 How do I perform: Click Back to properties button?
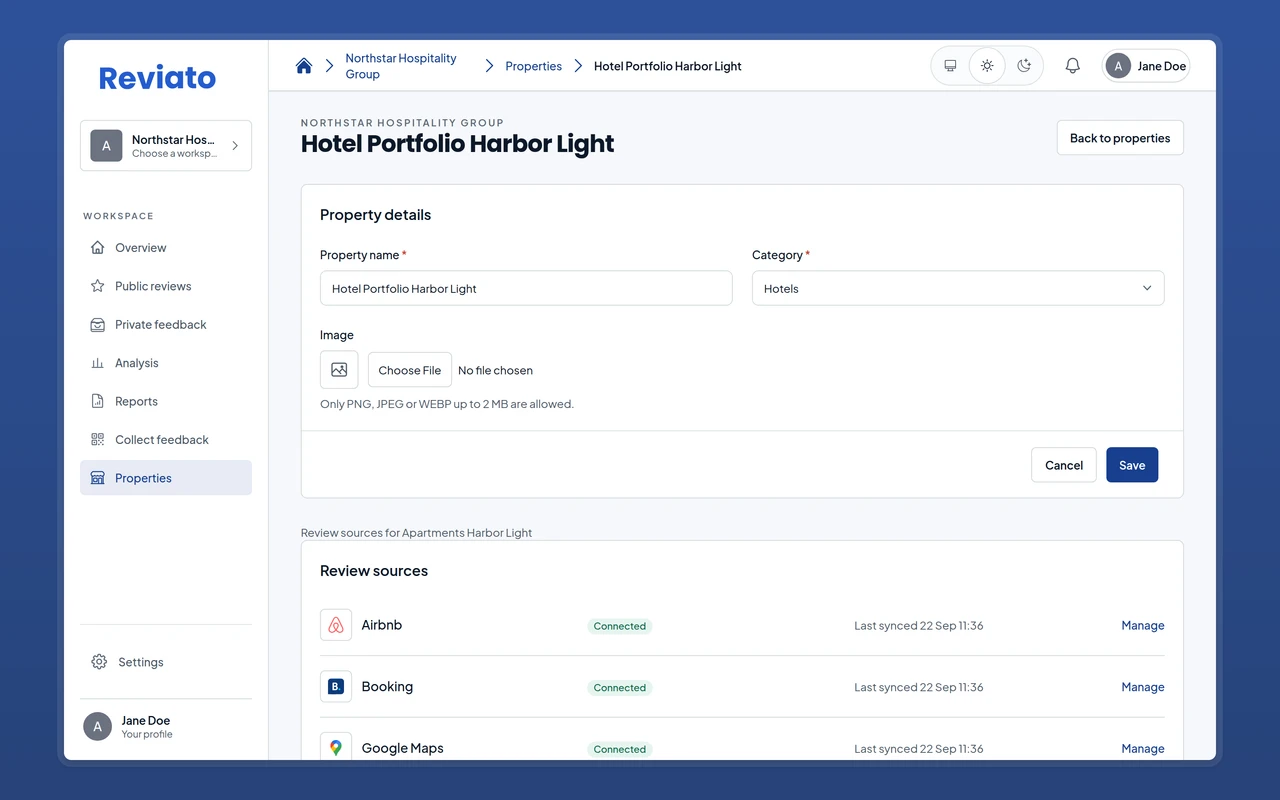coord(1120,138)
